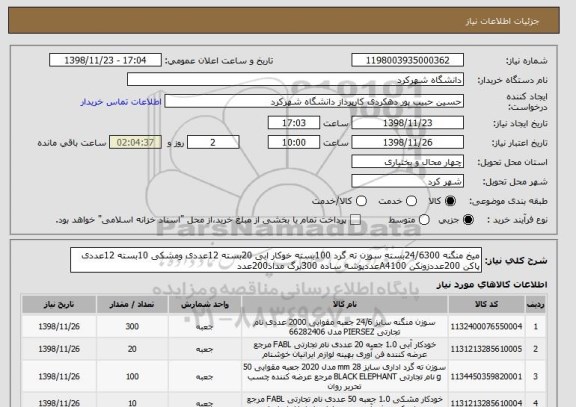The image size is (576, 407).
Task: Click the countdown timer 02:04:37
Action: tap(135, 142)
